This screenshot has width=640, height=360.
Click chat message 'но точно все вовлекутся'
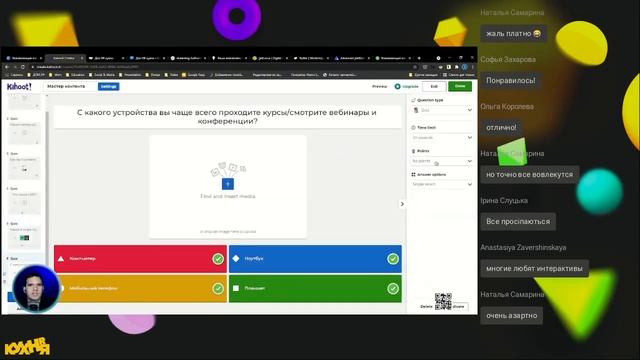coord(529,174)
